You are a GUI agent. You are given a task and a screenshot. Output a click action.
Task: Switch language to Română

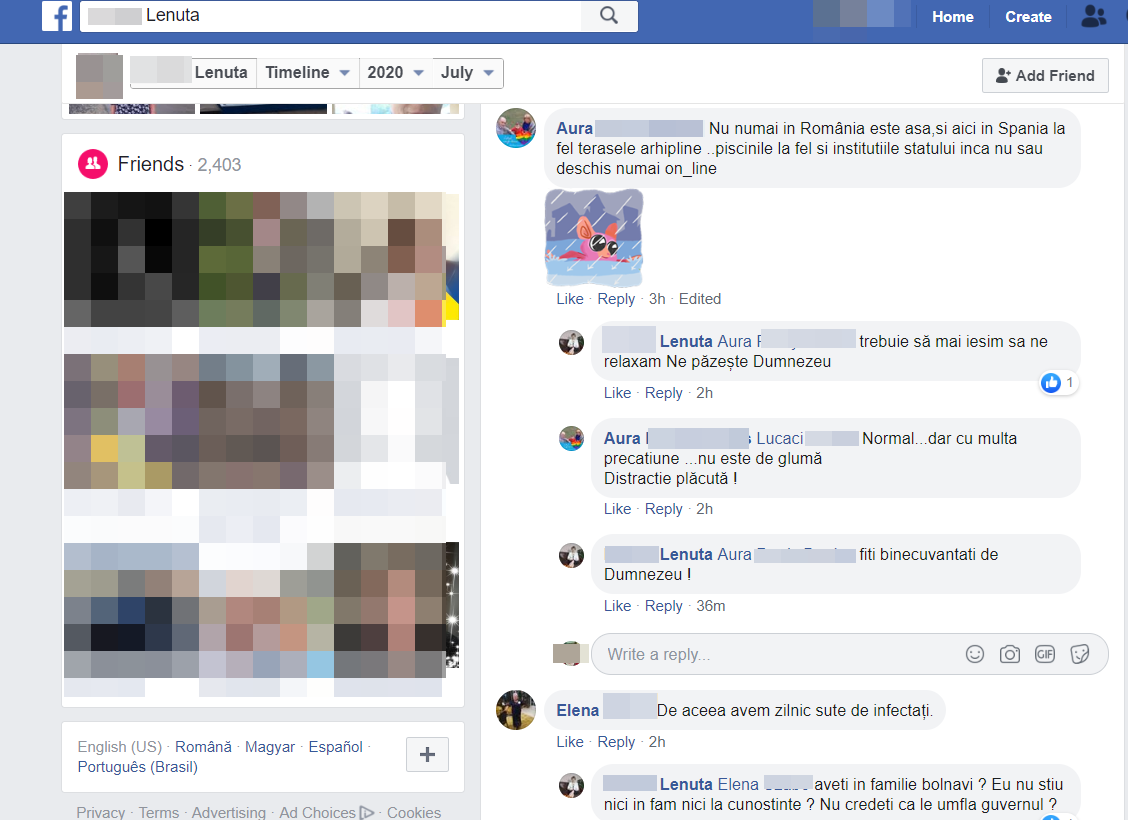[203, 747]
